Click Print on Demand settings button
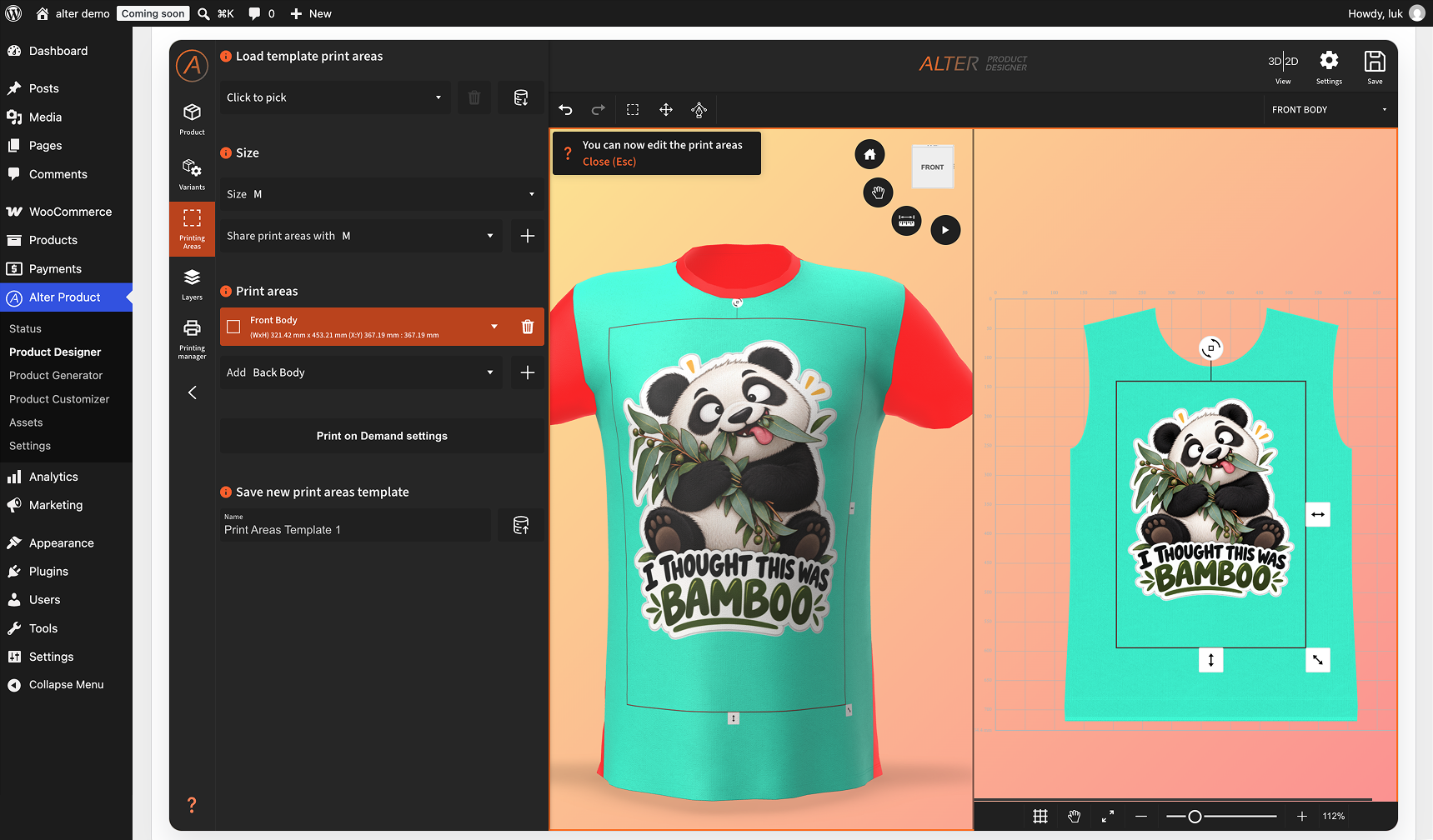The width and height of the screenshot is (1433, 840). [382, 436]
